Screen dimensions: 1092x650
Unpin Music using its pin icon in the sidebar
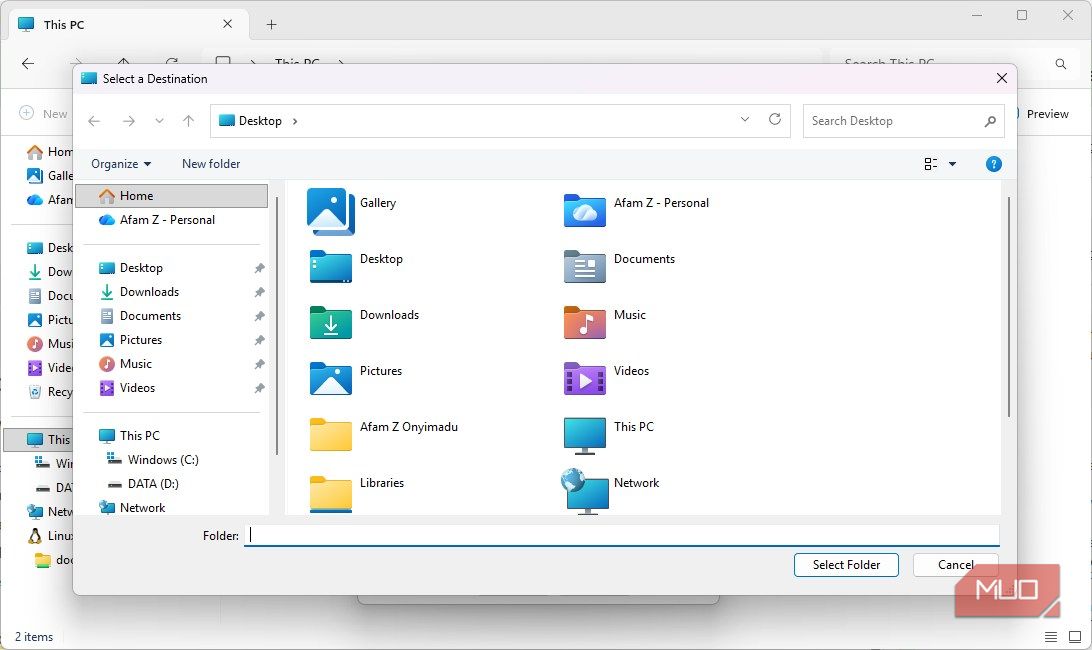click(x=259, y=364)
